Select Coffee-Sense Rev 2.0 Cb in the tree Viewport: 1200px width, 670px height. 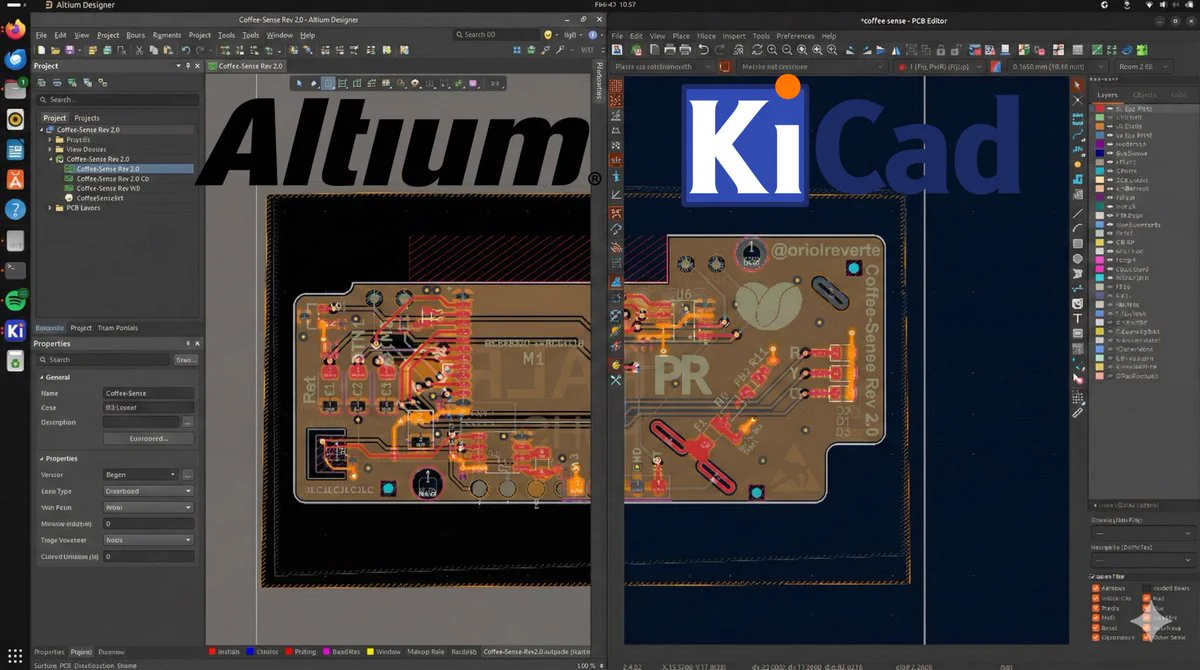pos(113,179)
